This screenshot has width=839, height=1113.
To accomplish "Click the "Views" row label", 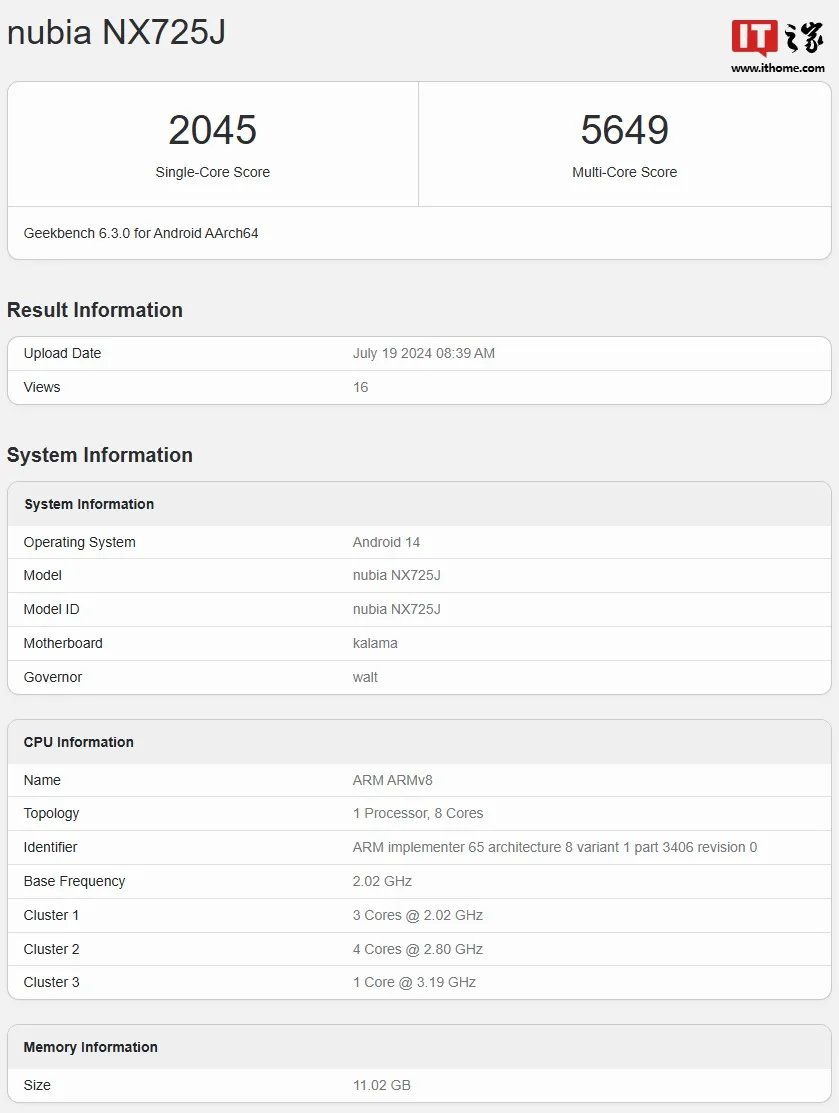I will pyautogui.click(x=42, y=388).
